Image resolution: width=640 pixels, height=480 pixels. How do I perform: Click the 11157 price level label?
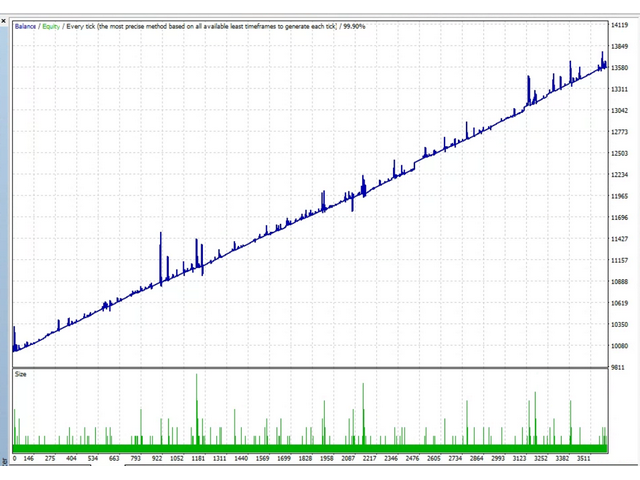(620, 261)
